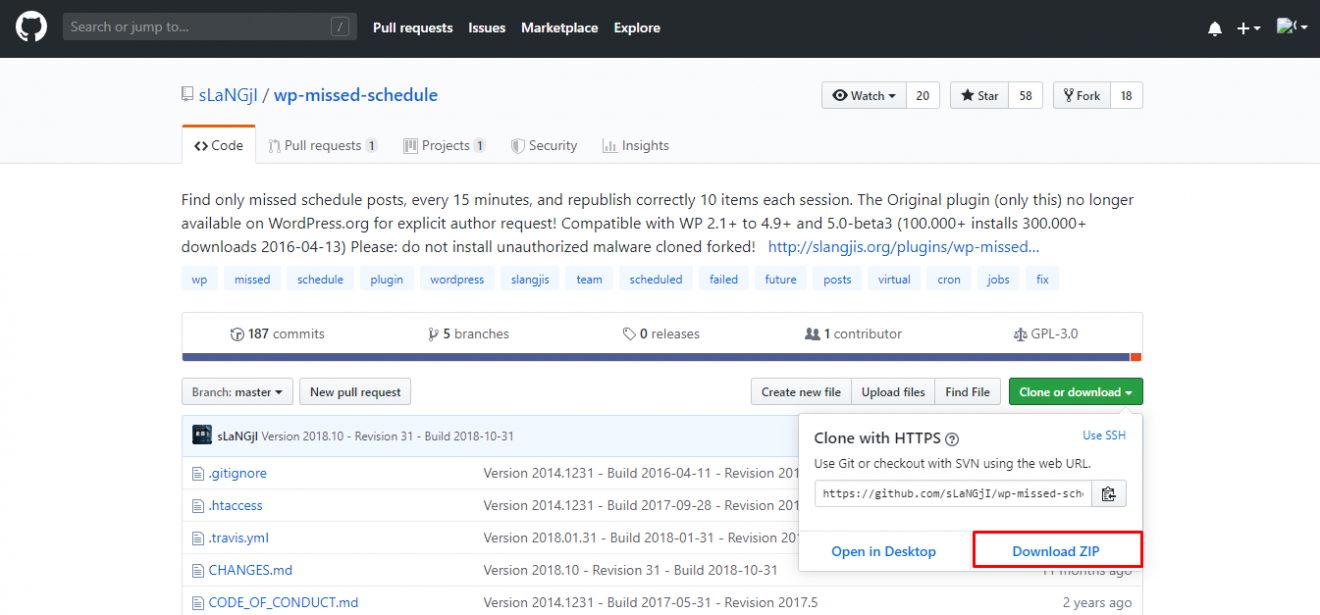Image resolution: width=1320 pixels, height=615 pixels.
Task: Click the 'wp' topic tag
Action: pos(199,279)
